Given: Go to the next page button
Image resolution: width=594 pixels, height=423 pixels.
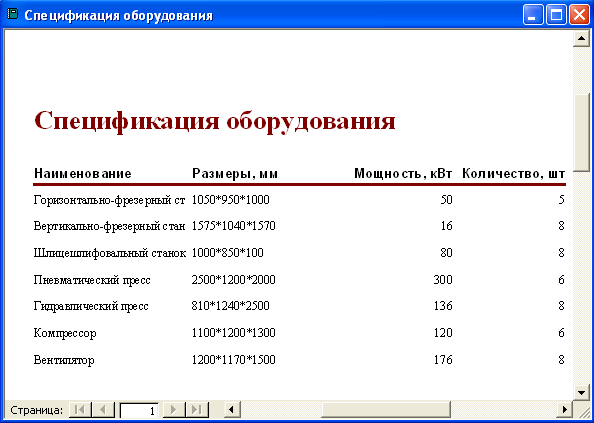Looking at the screenshot, I should tap(174, 410).
